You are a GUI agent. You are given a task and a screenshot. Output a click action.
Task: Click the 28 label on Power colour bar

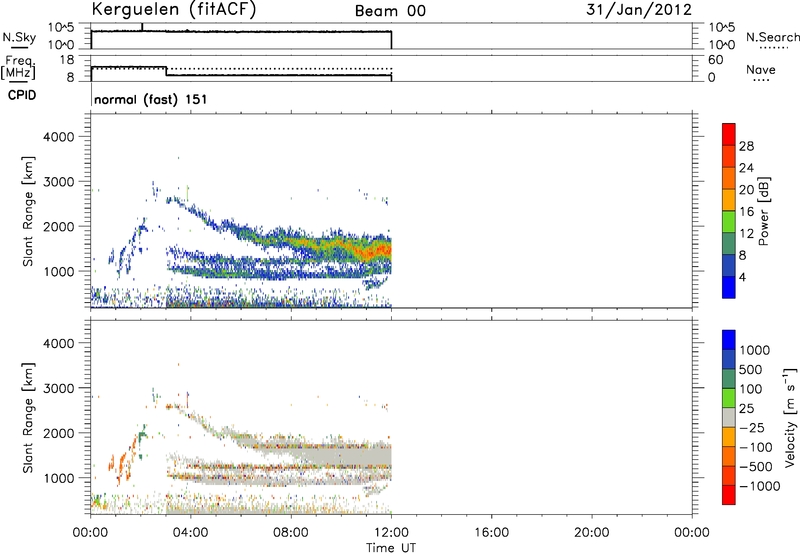[746, 146]
